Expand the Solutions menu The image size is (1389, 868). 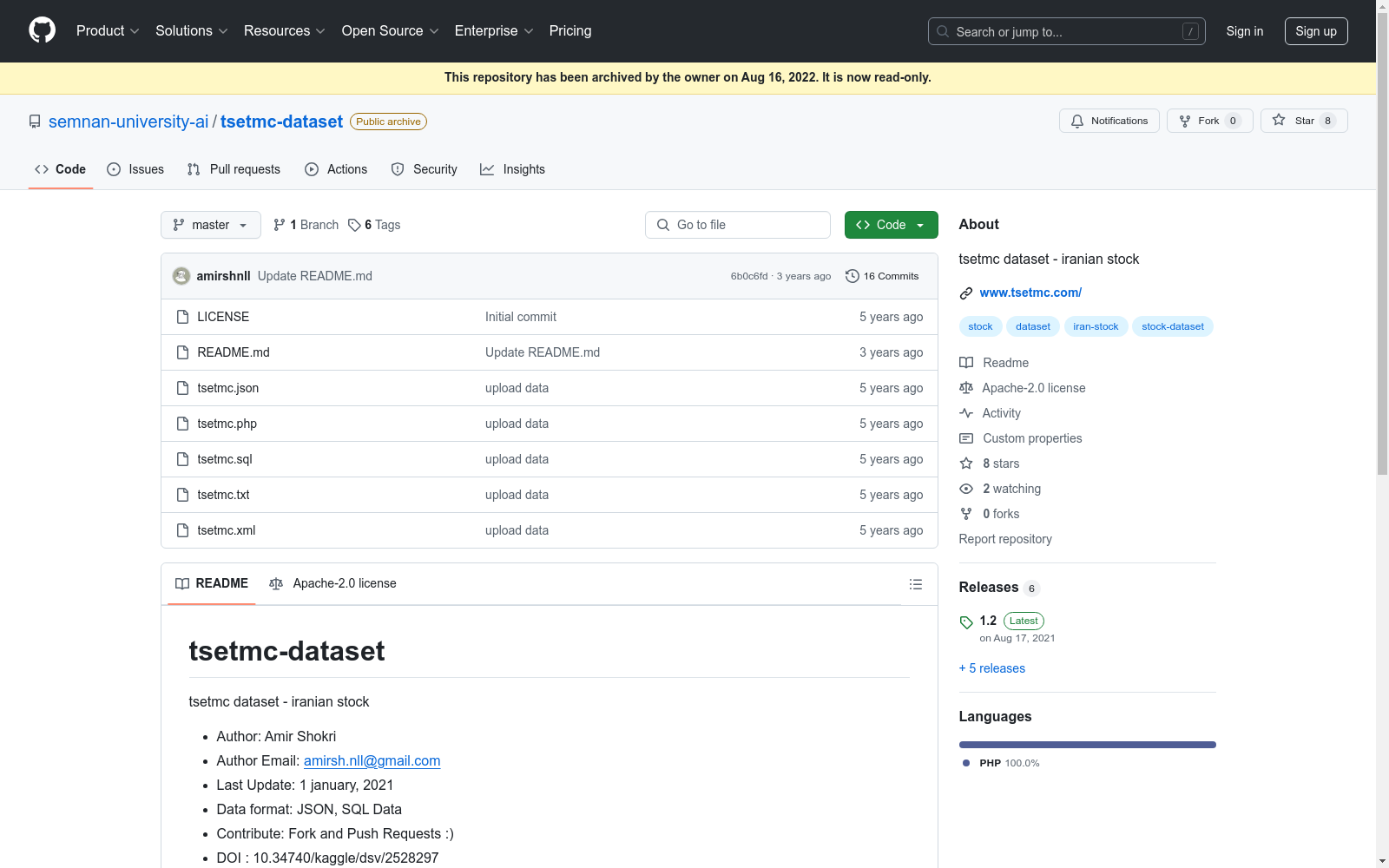click(192, 30)
